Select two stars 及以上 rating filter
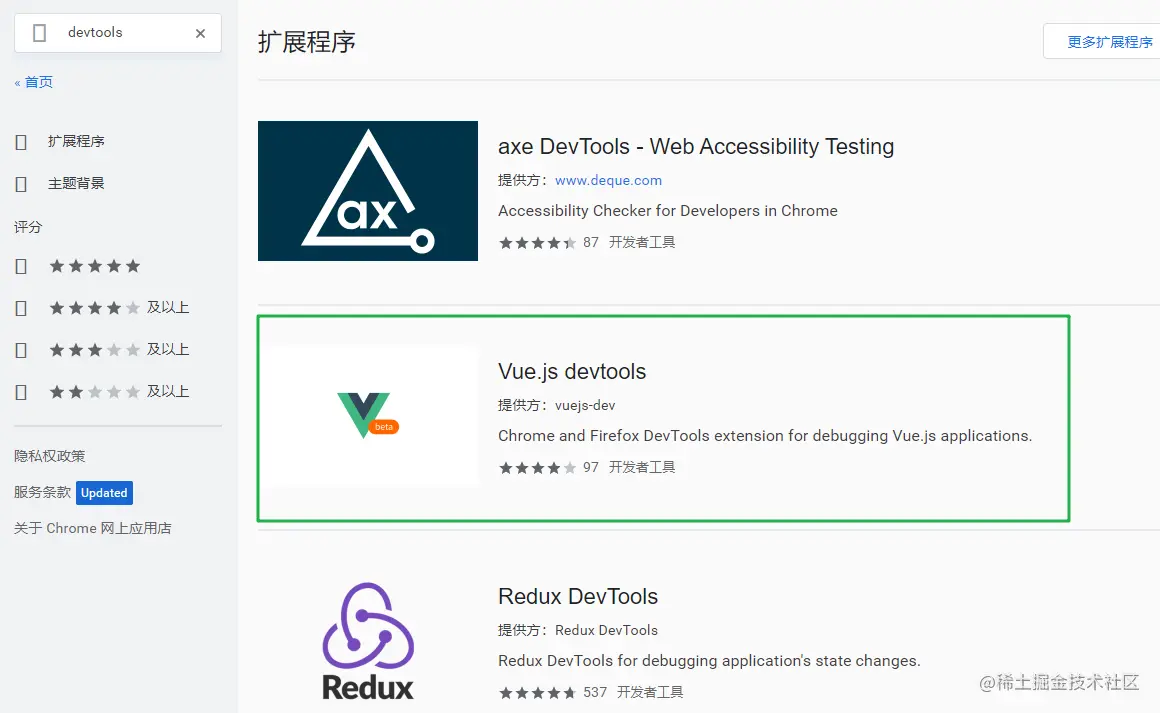The image size is (1160, 713). click(21, 392)
